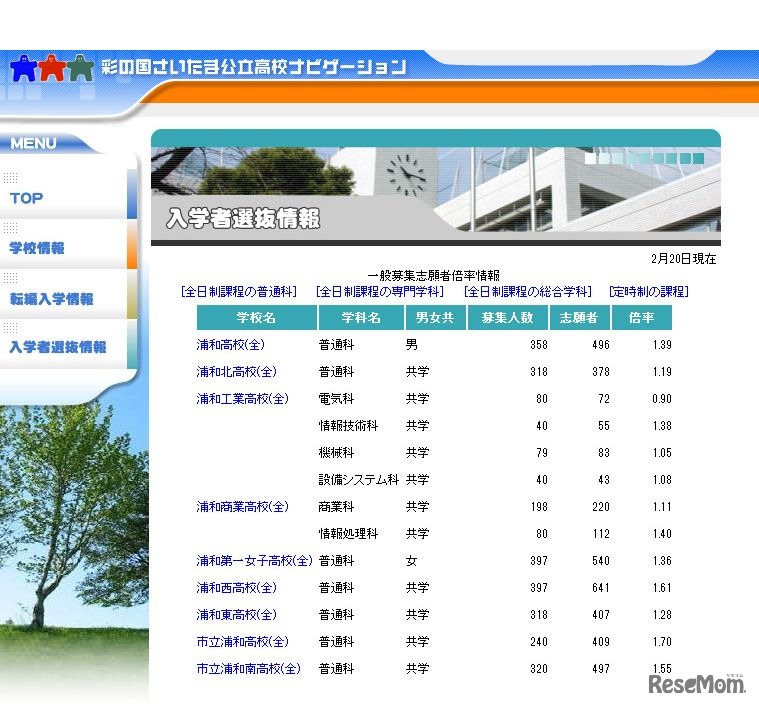Open the TOP menu item

(x=27, y=198)
